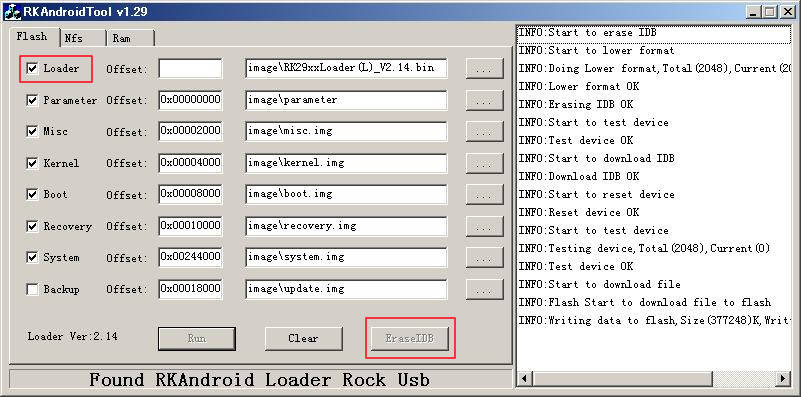Click the image\system.img path field
Viewport: 801px width, 397px height.
tap(346, 258)
